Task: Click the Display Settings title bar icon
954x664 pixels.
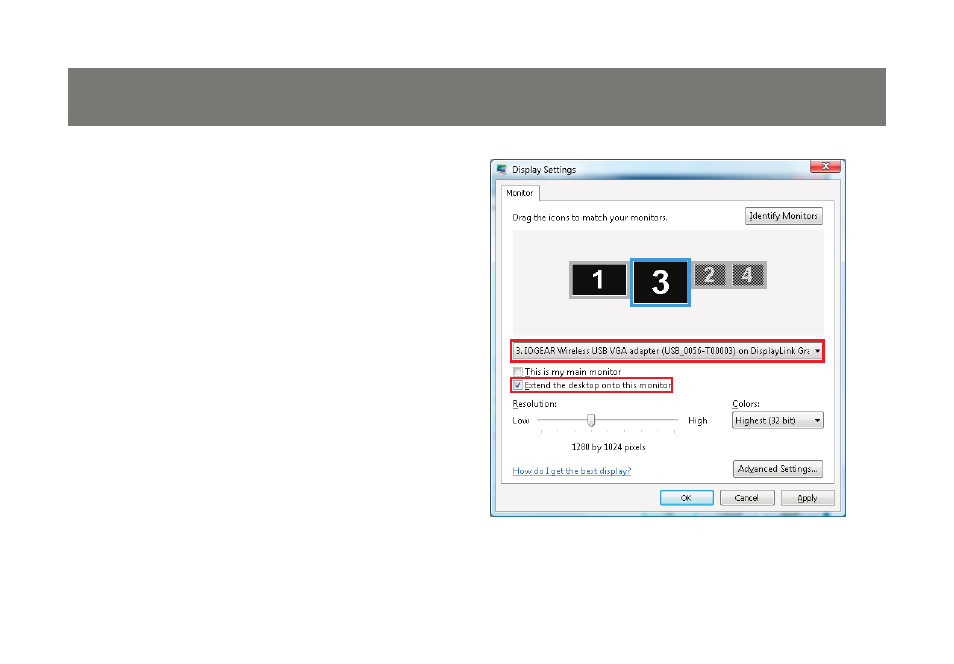Action: tap(501, 169)
